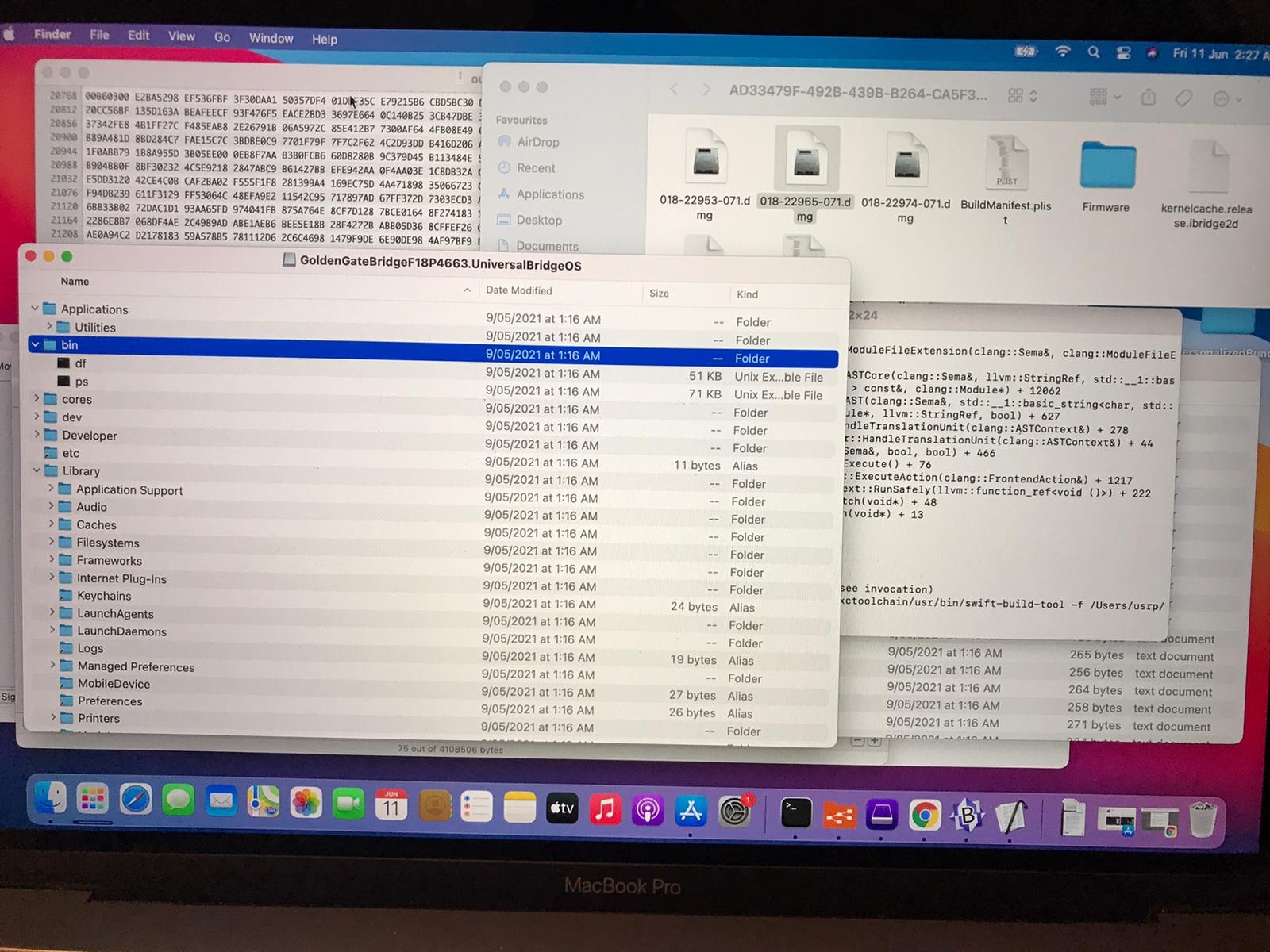Viewport: 1270px width, 952px height.
Task: Open the Group By dropdown in Finder
Action: 1105,97
